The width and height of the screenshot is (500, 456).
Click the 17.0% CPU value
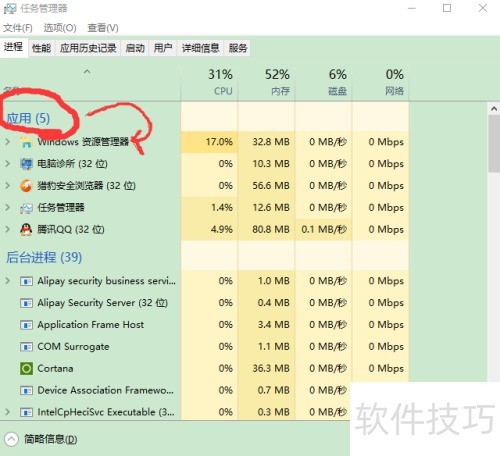tap(219, 142)
